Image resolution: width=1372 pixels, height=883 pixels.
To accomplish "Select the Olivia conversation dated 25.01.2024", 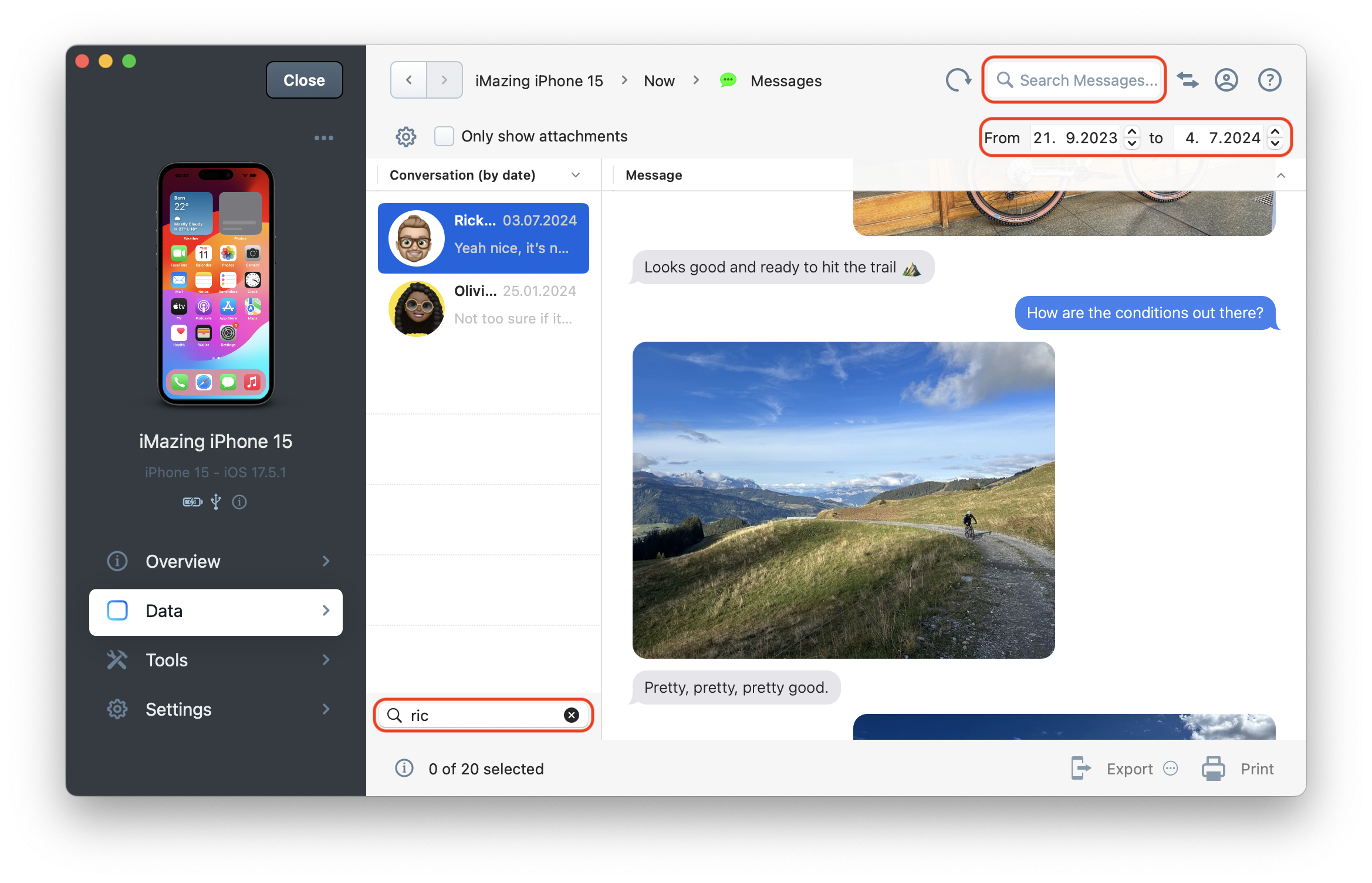I will 484,309.
